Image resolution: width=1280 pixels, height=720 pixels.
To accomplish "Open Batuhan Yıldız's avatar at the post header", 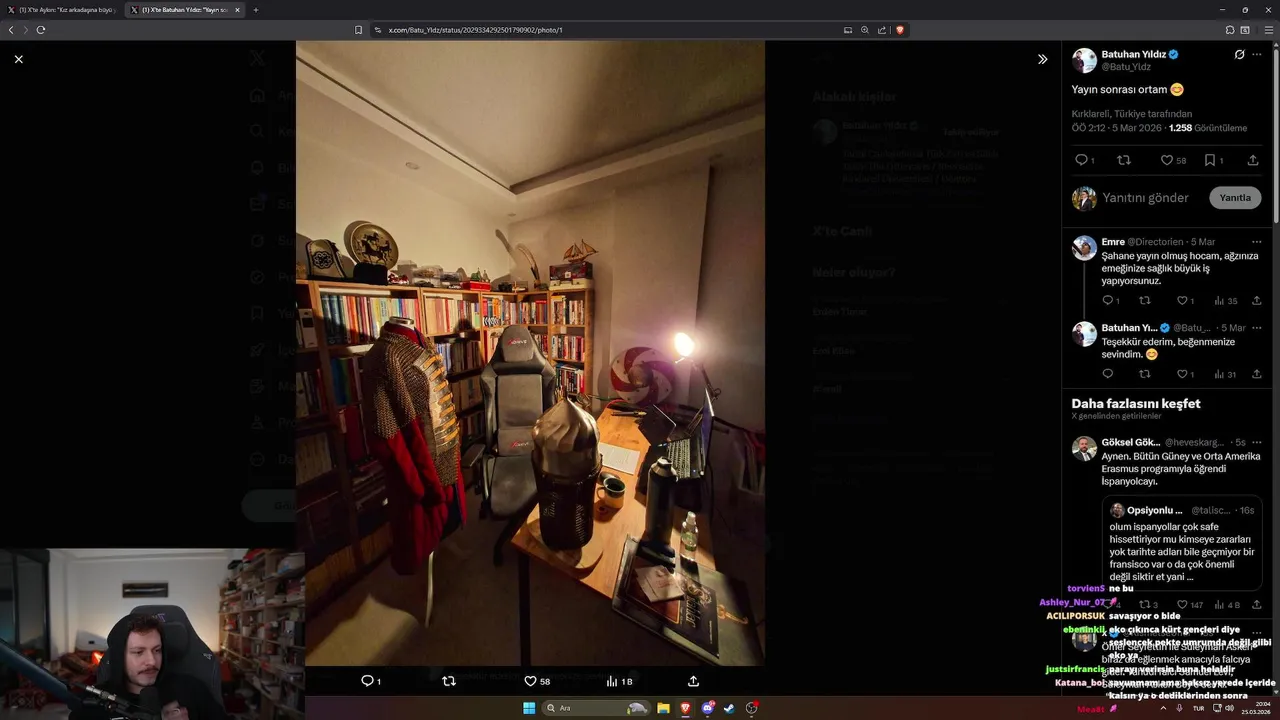I will (1084, 60).
